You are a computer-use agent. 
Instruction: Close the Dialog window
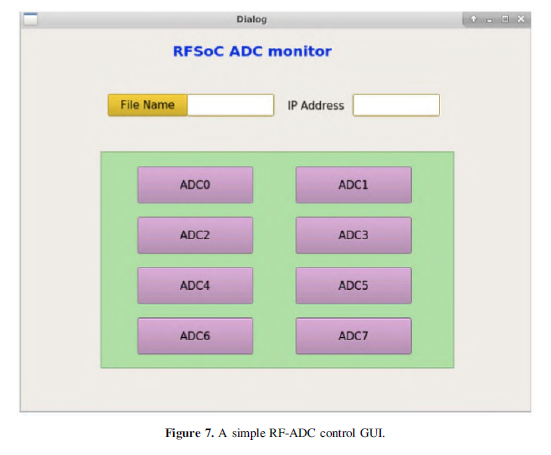point(521,19)
